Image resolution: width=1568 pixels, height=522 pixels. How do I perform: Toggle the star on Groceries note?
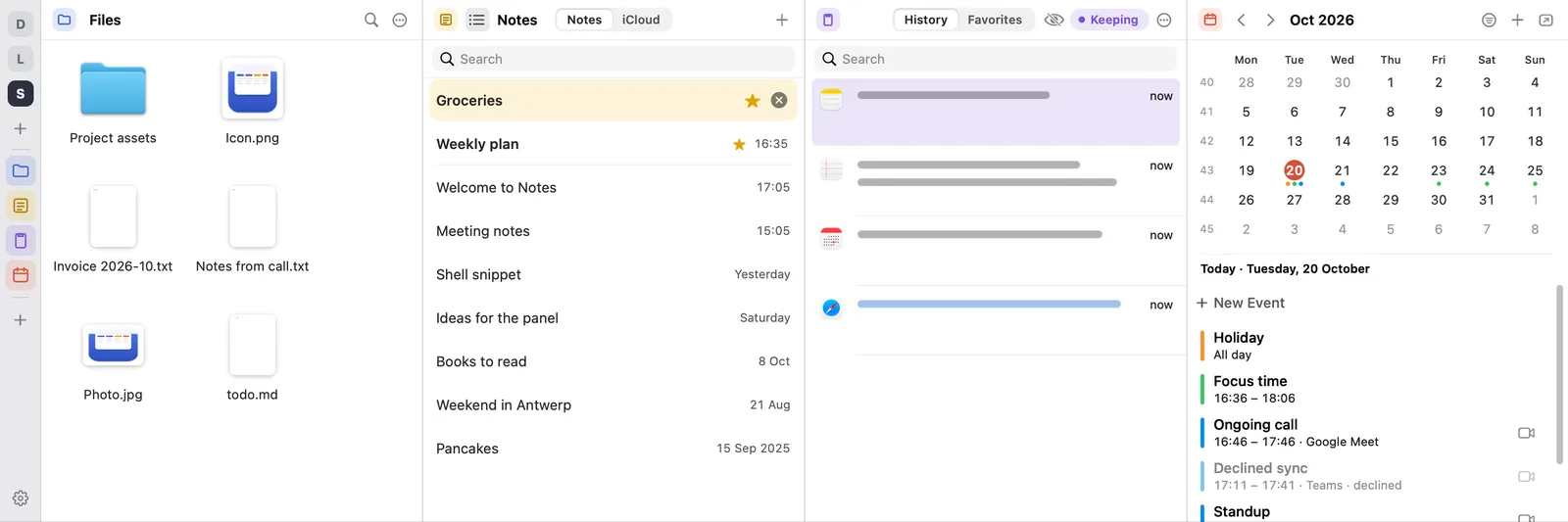(753, 101)
